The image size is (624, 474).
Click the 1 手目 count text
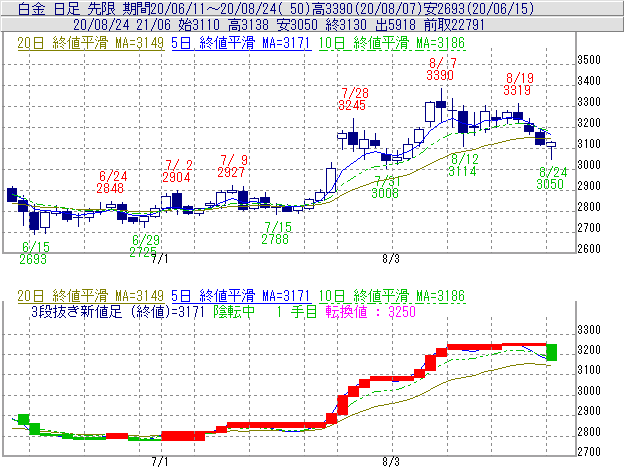(x=296, y=312)
